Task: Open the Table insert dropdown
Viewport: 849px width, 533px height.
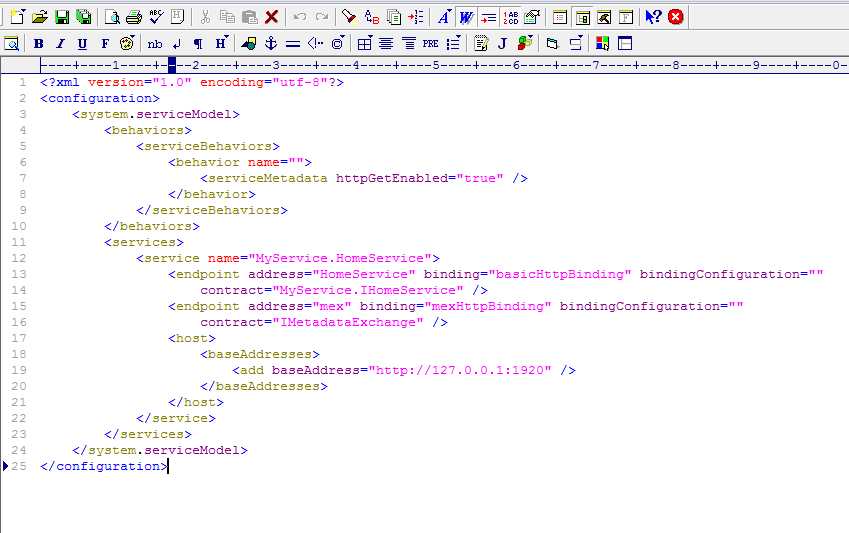Action: [364, 44]
